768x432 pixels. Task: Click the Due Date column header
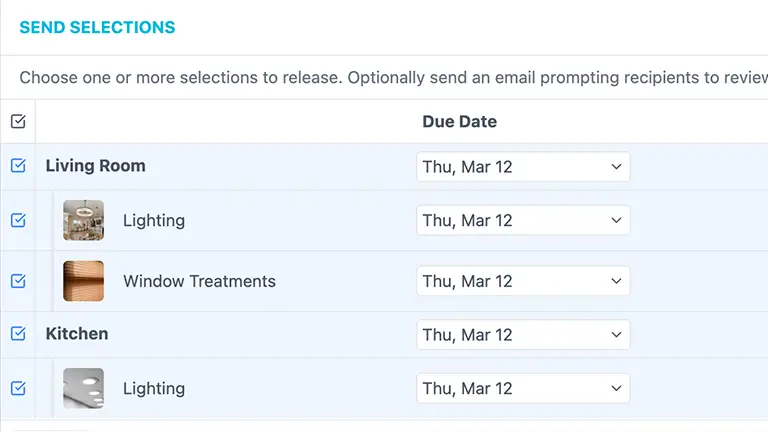(459, 122)
